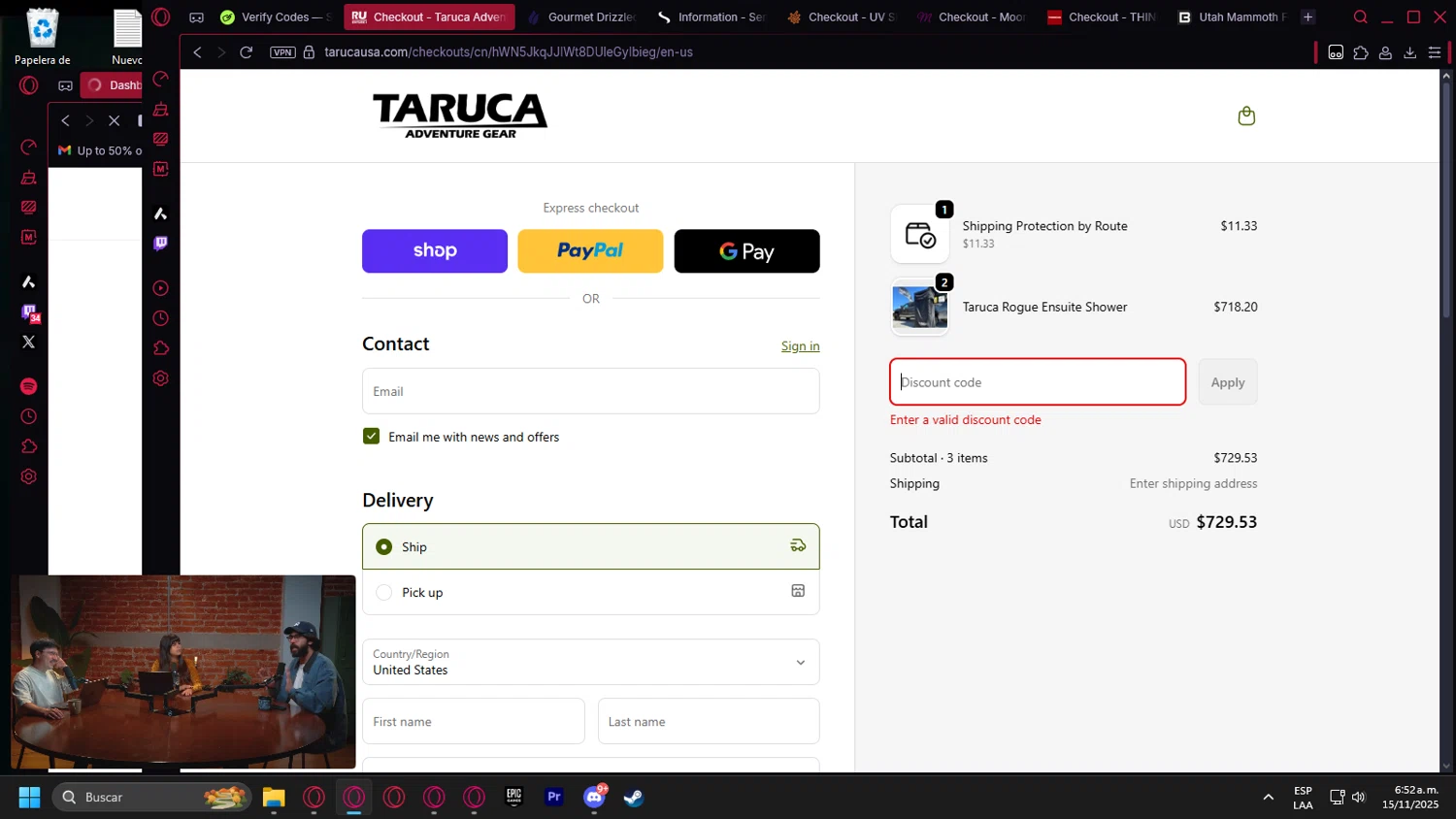
Task: Open Player icon in front window sidebar
Action: tap(161, 288)
